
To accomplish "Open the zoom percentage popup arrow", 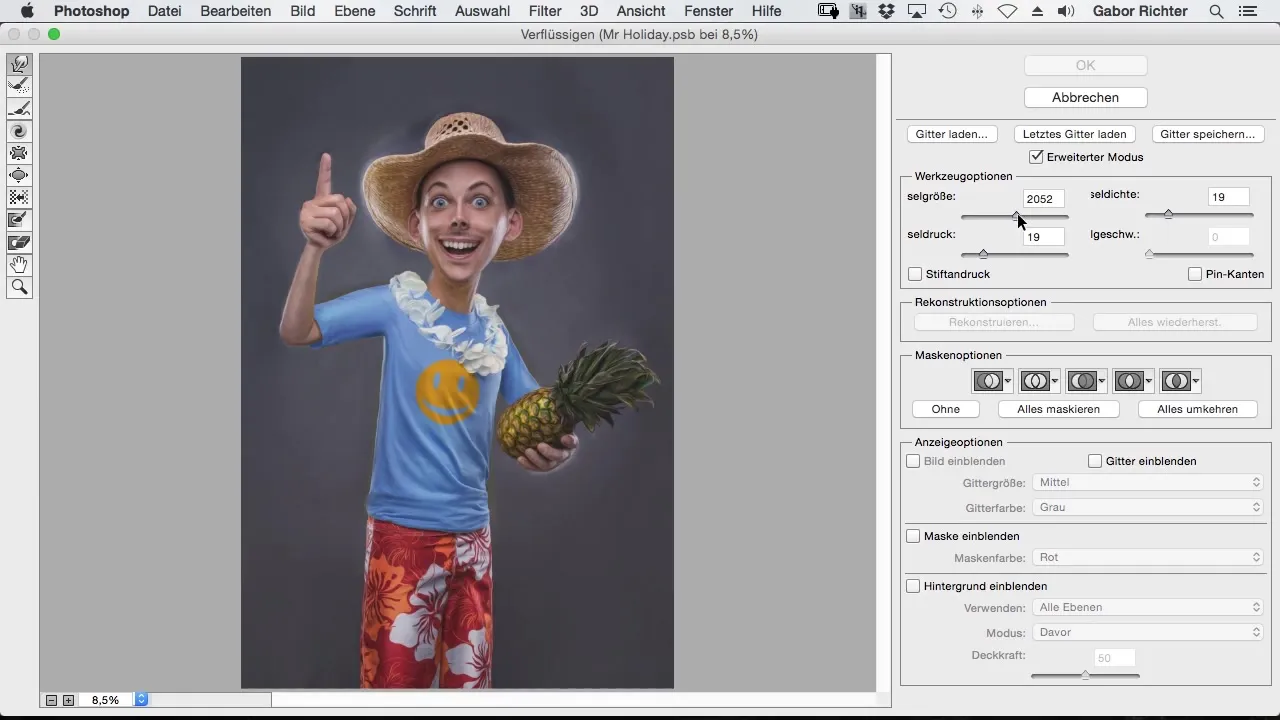I will 142,700.
